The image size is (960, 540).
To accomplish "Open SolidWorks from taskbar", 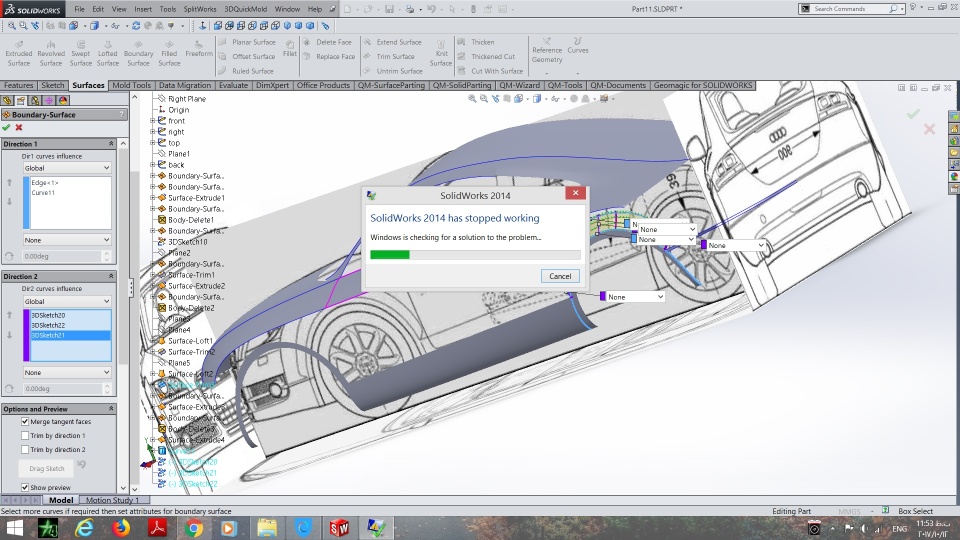I will click(339, 527).
